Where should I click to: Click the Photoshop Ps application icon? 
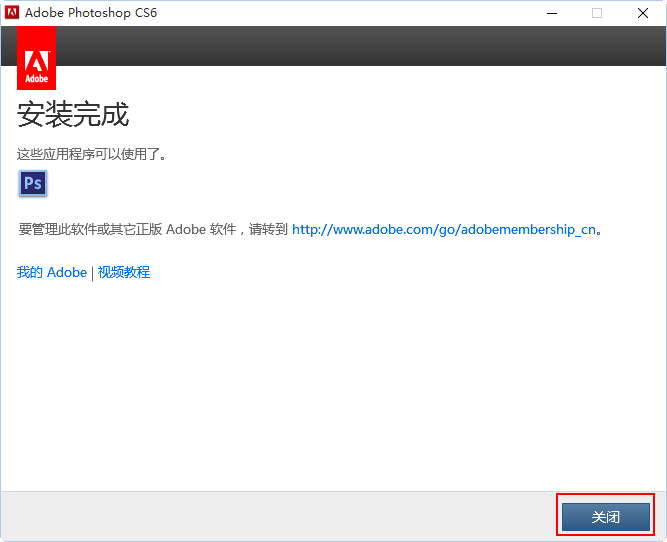[x=33, y=183]
